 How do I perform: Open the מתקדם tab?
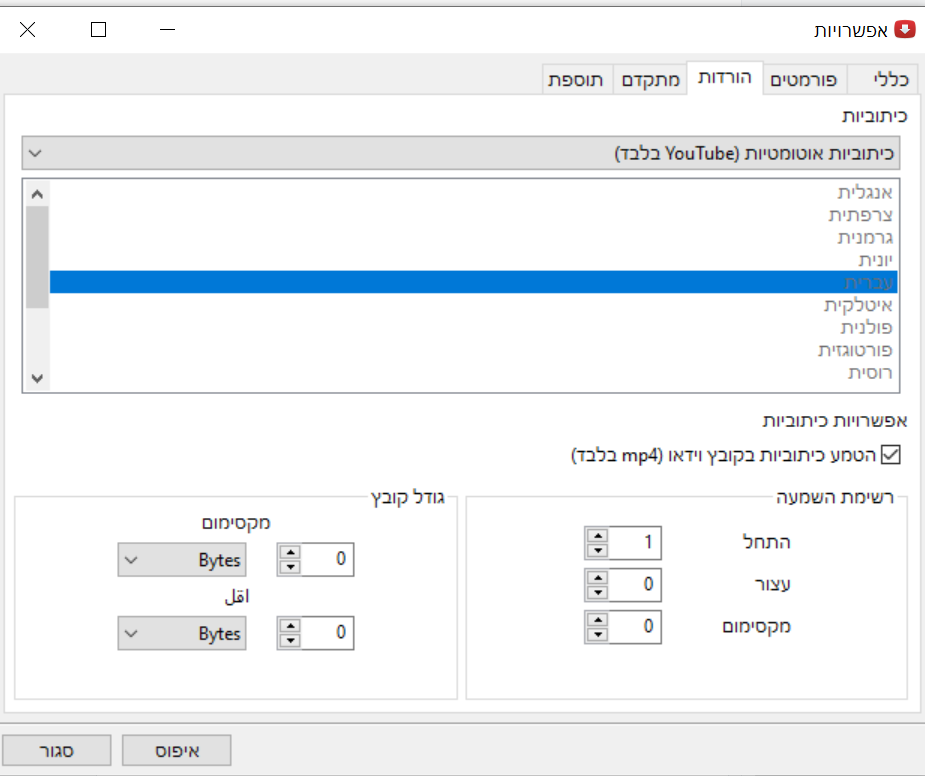pyautogui.click(x=651, y=80)
